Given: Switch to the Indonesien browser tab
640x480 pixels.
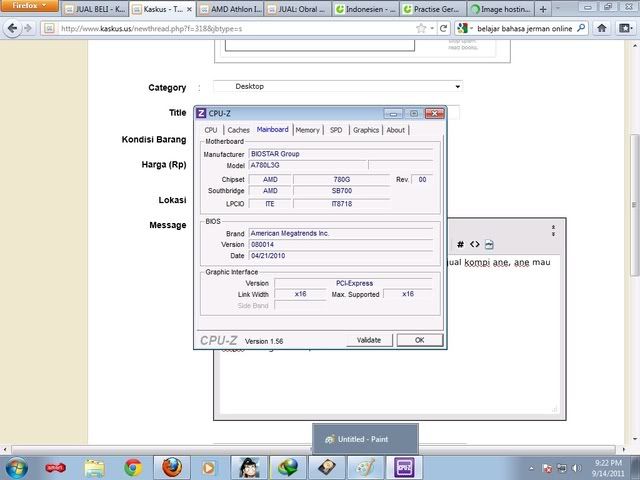Looking at the screenshot, I should (365, 9).
